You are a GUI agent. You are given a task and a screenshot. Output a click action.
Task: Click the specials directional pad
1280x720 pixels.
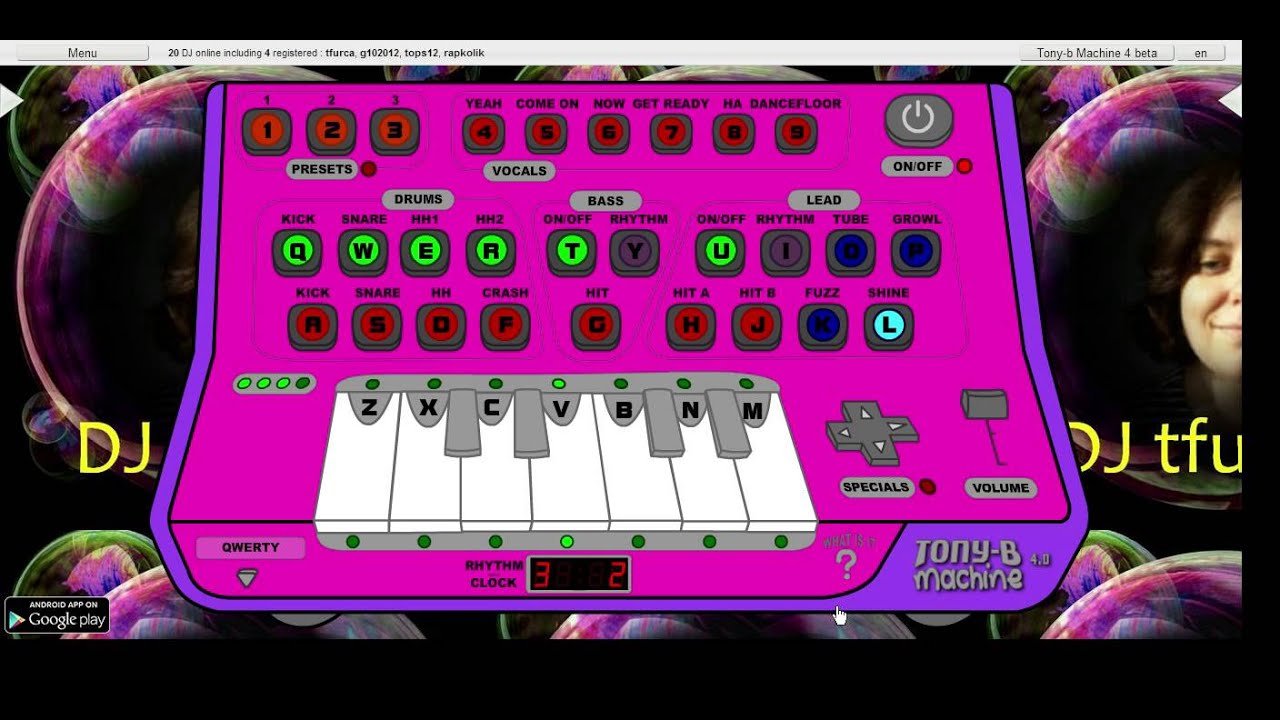click(x=873, y=432)
